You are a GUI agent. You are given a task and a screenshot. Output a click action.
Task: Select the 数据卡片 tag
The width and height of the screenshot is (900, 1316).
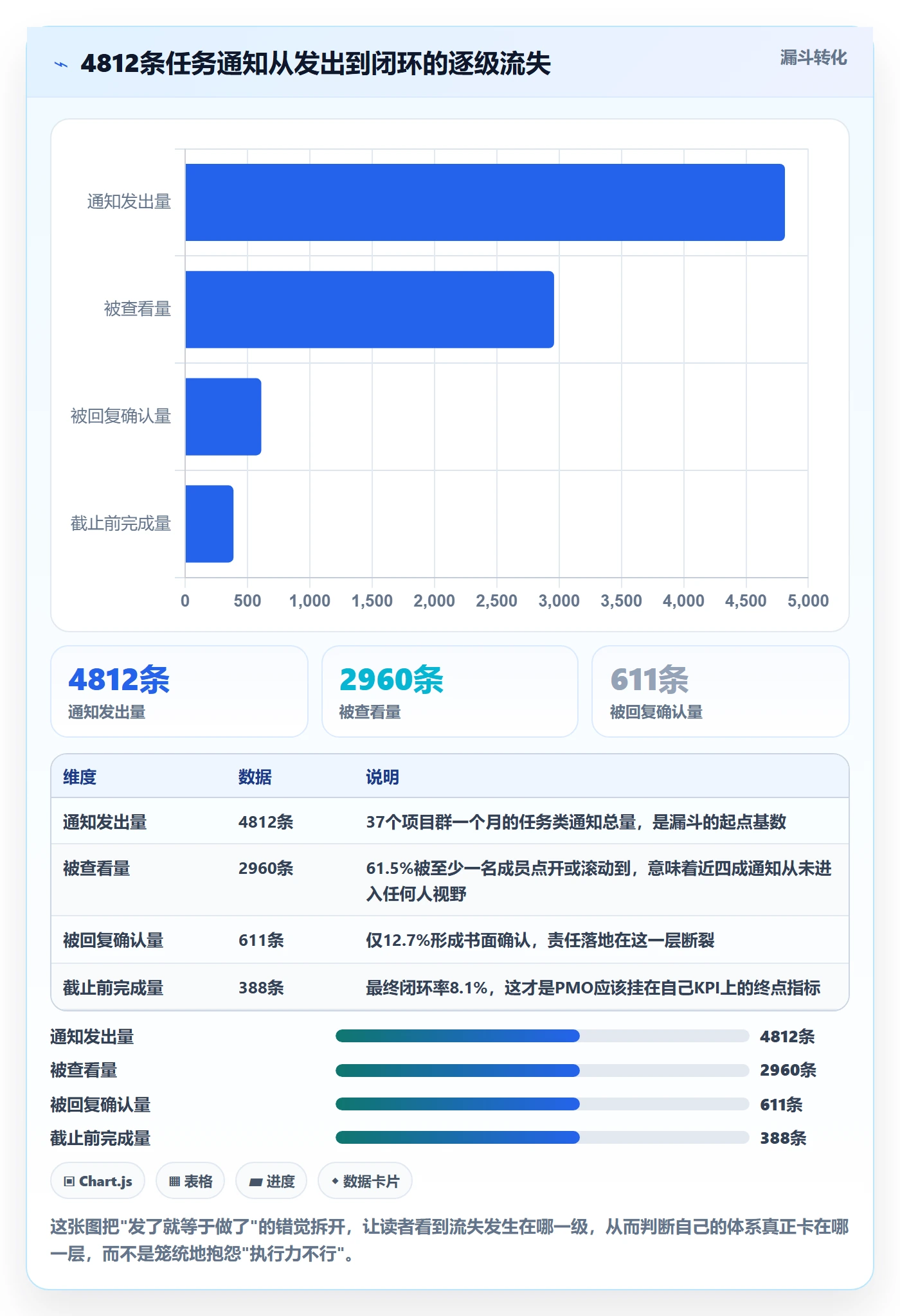point(365,1181)
